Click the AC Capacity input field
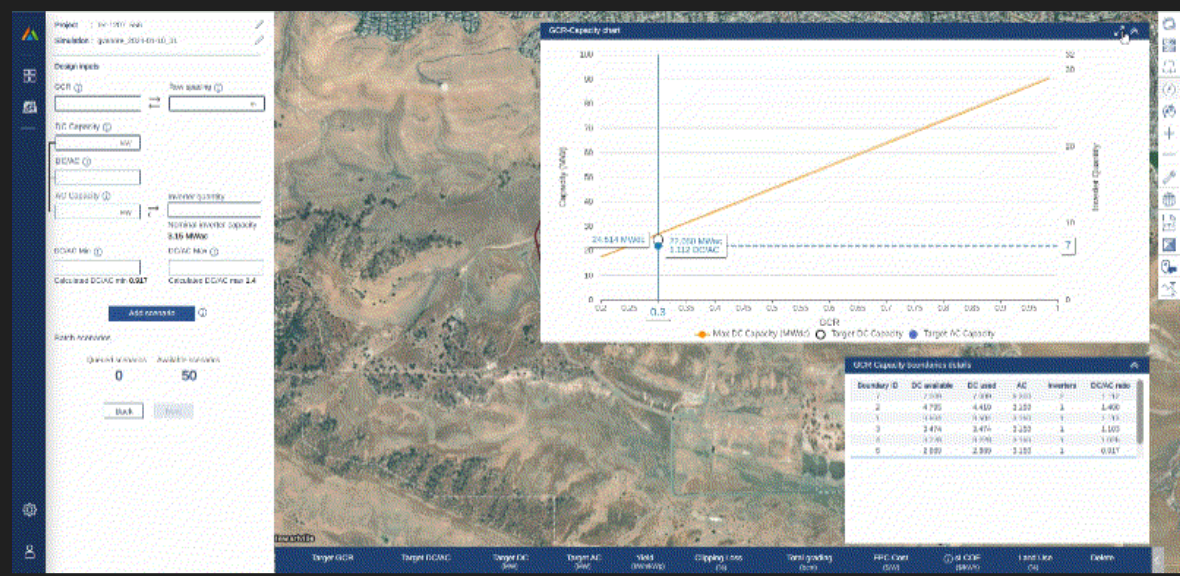The height and width of the screenshot is (576, 1180). point(98,212)
